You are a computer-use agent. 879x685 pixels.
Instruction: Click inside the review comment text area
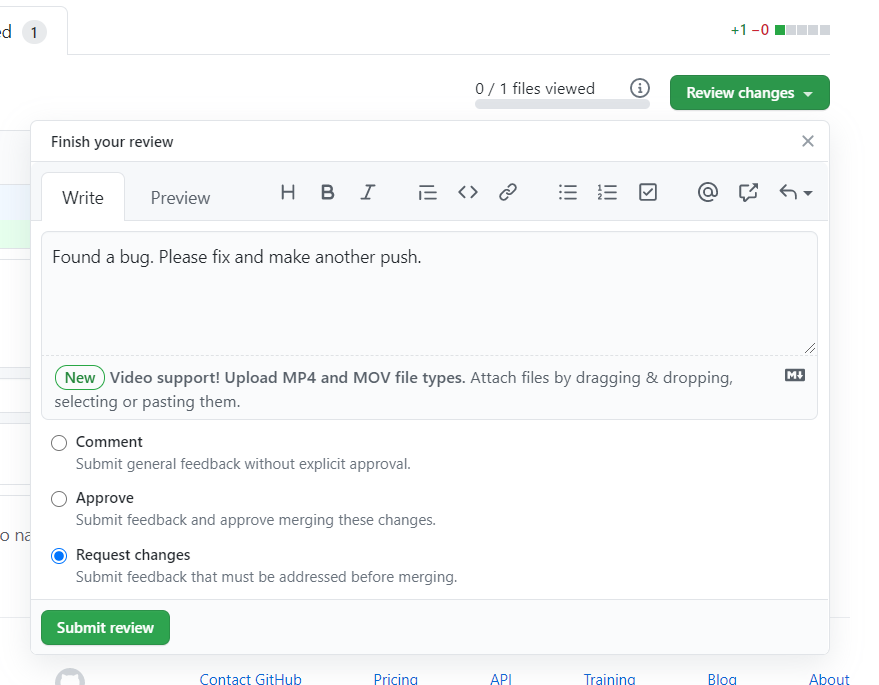pos(428,300)
